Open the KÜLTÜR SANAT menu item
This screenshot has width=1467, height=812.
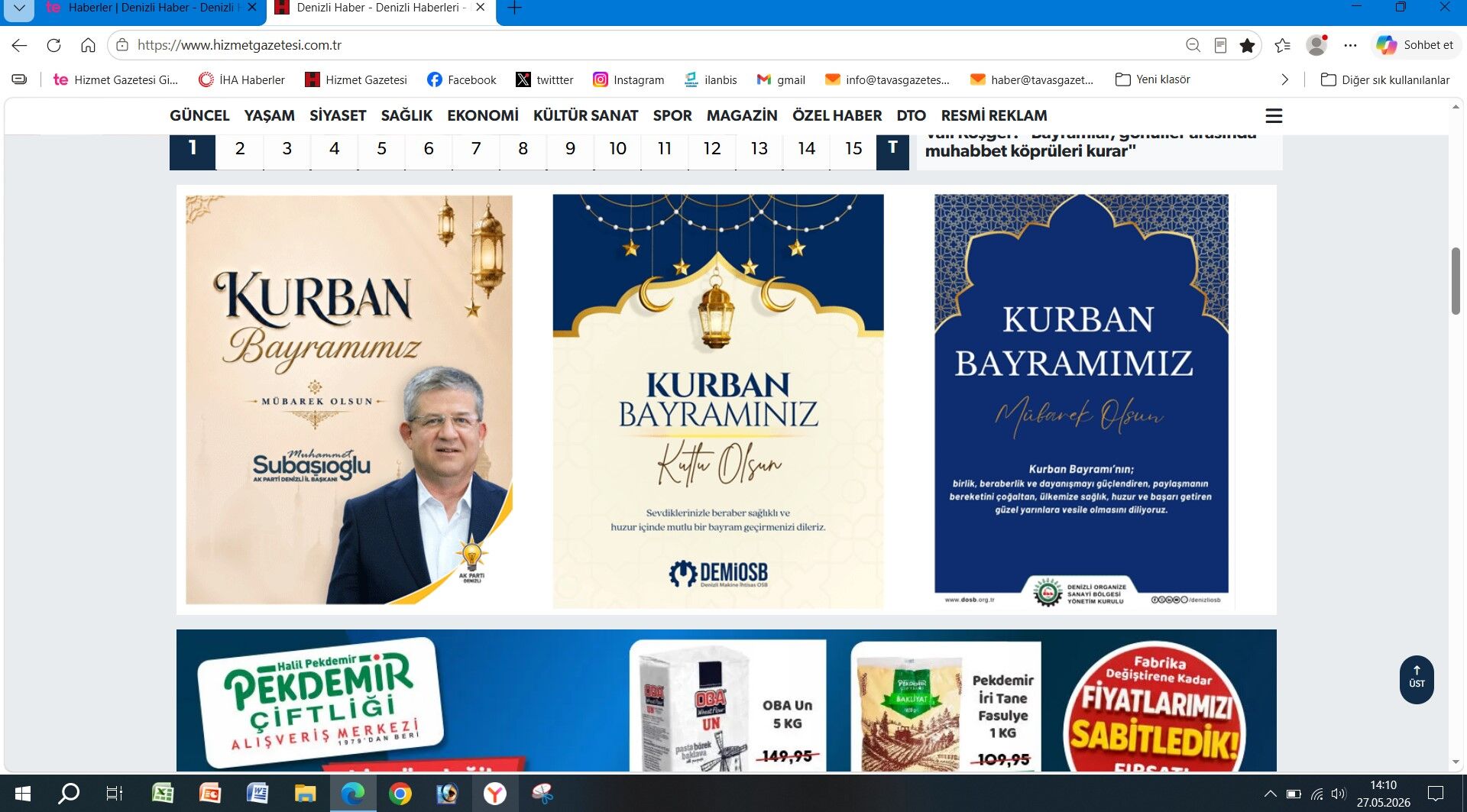[x=585, y=115]
